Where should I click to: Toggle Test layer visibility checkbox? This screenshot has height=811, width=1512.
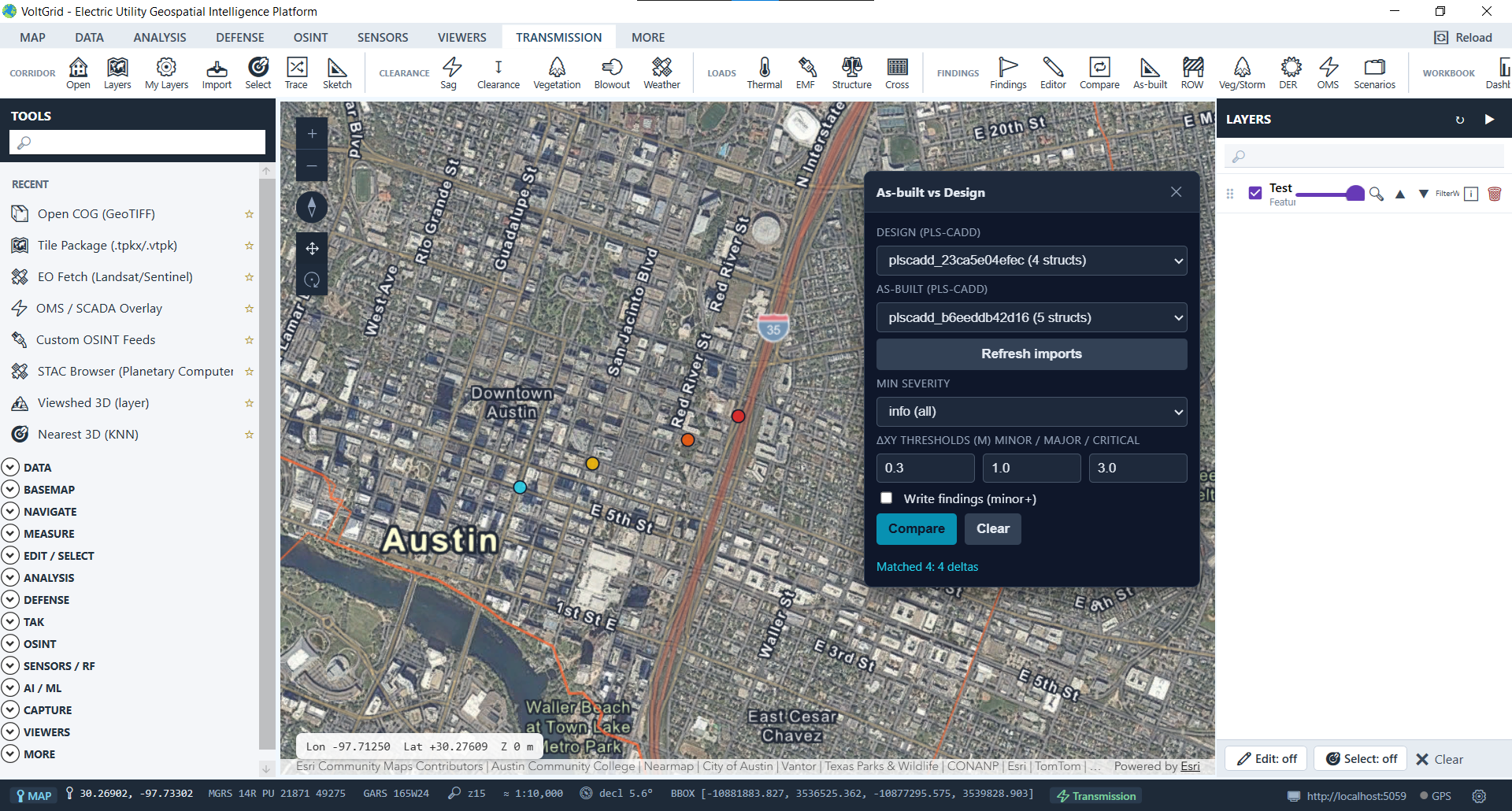click(1255, 193)
